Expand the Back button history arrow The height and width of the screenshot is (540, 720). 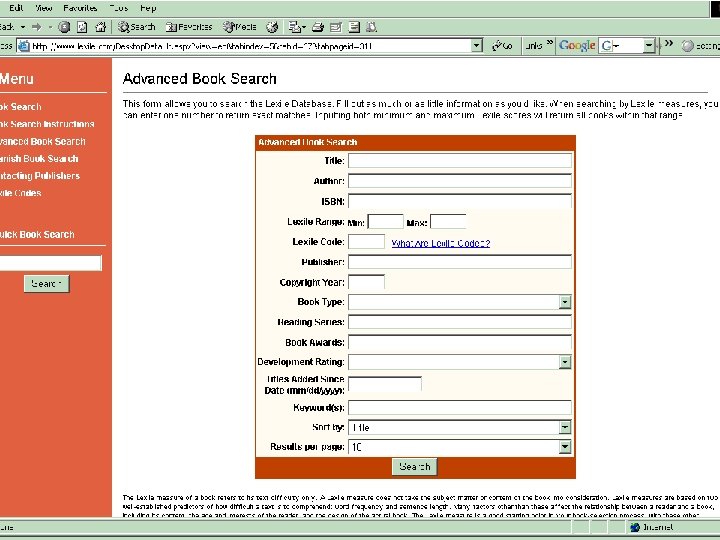tap(22, 28)
